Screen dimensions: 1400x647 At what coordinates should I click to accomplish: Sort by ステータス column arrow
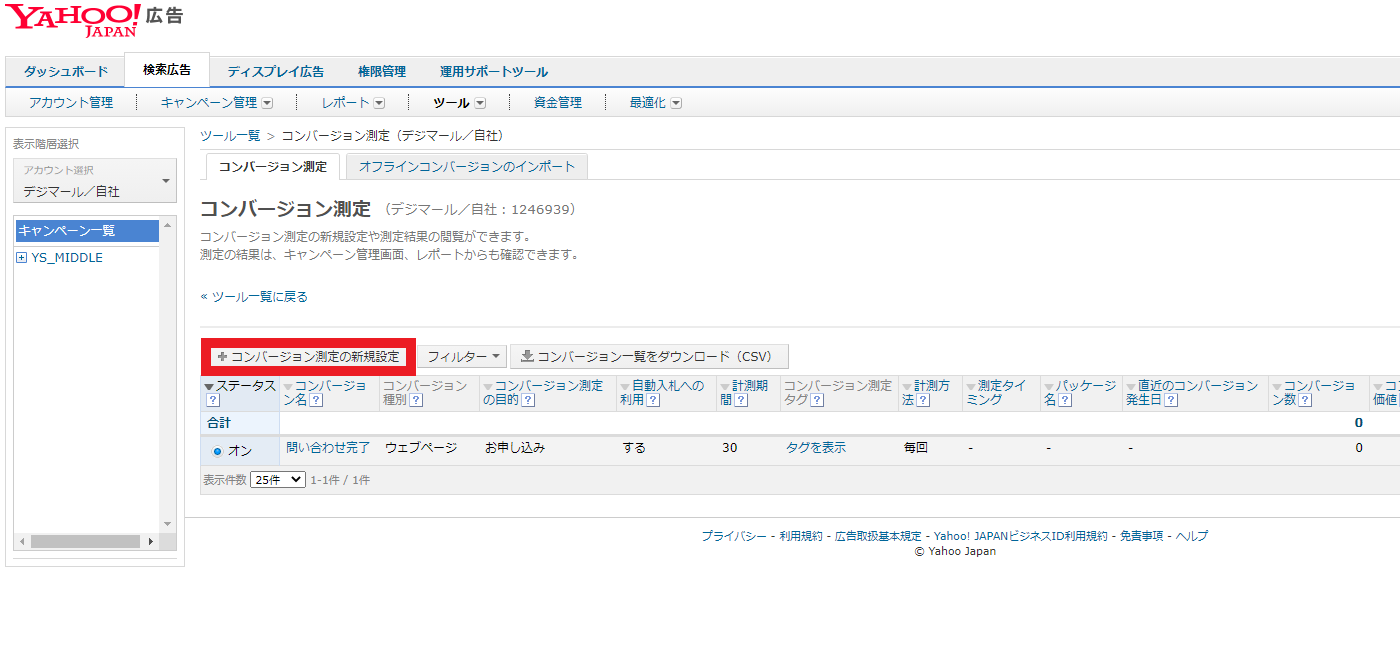tap(209, 387)
